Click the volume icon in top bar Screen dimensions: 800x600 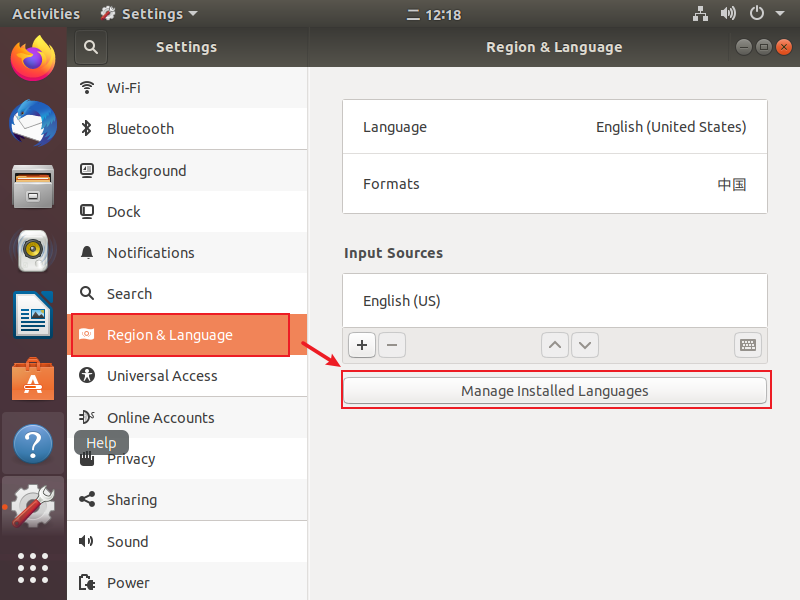pyautogui.click(x=728, y=14)
